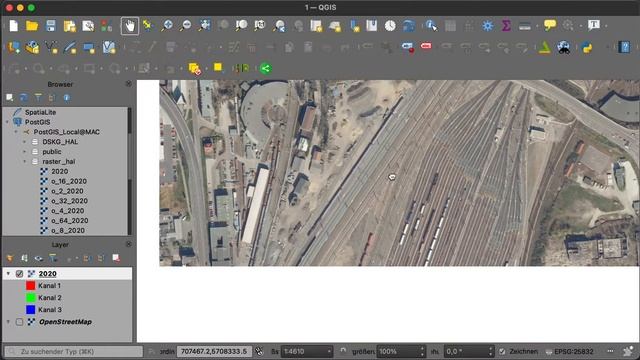Expand the public schema
Screen dimensions: 640x360
(24, 151)
